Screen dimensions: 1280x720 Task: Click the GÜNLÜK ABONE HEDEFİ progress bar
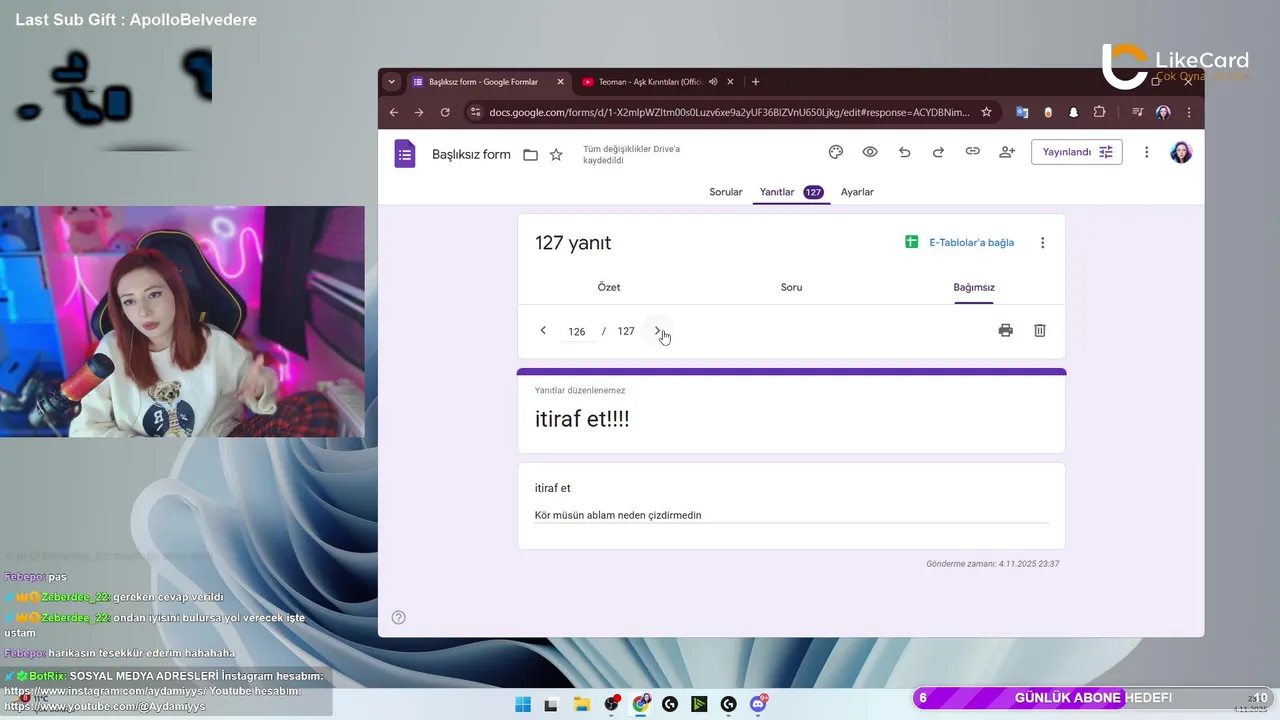[1092, 698]
